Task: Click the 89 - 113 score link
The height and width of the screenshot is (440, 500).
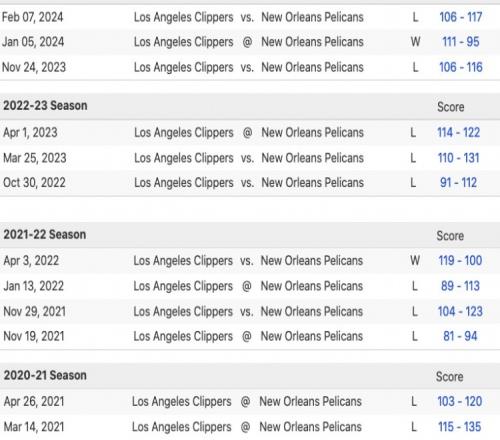Action: (x=460, y=286)
